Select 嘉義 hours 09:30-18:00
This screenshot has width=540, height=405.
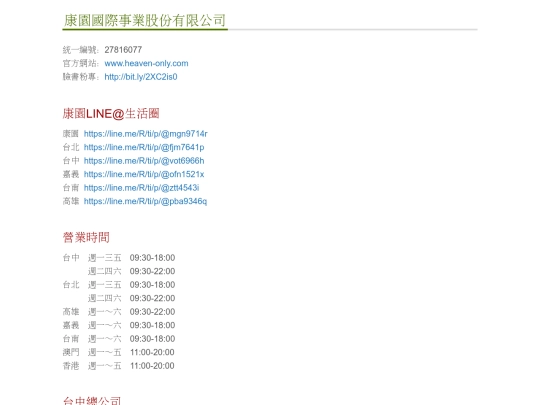[x=152, y=325]
